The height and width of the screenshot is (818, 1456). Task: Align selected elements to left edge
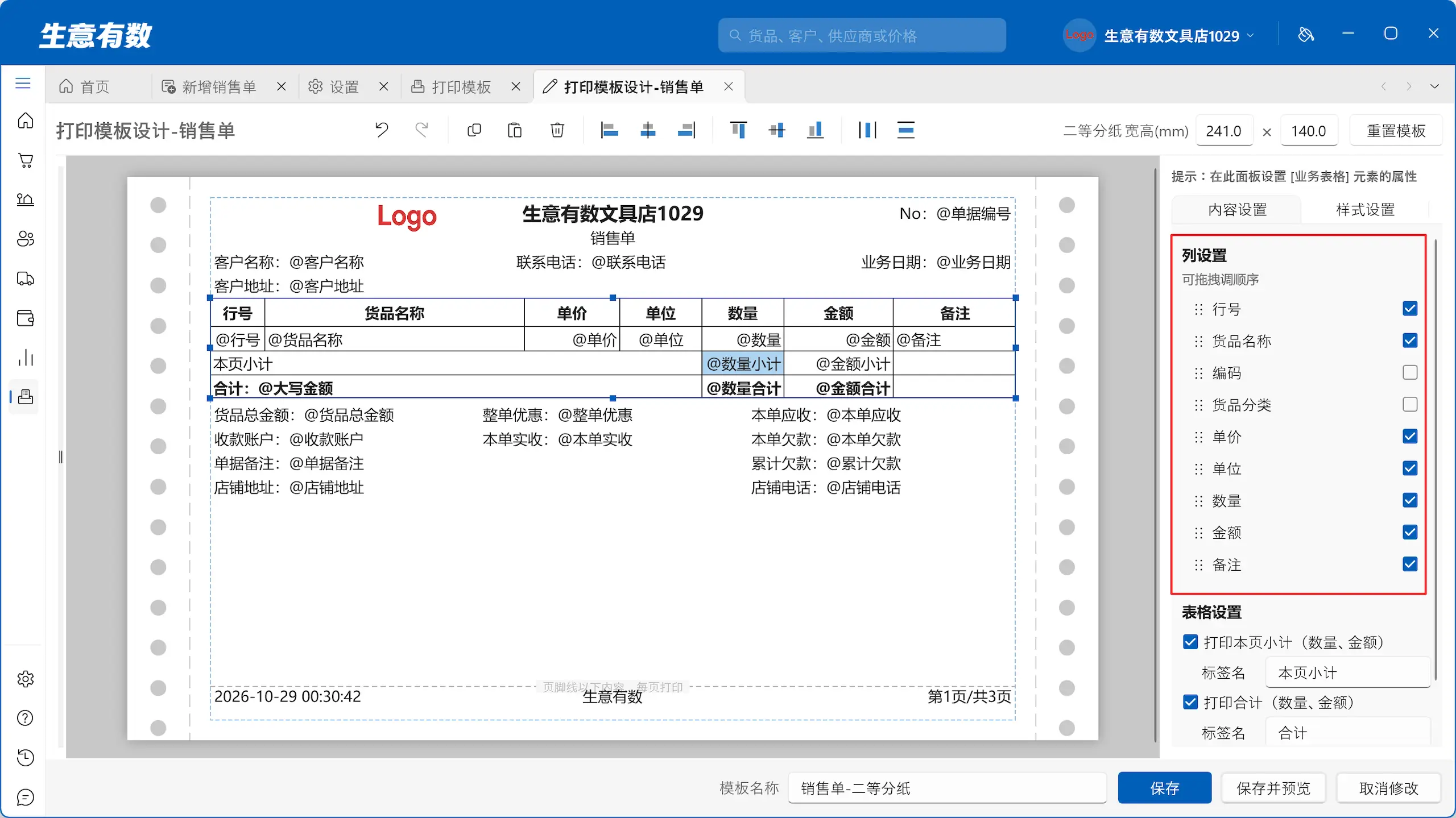point(609,130)
